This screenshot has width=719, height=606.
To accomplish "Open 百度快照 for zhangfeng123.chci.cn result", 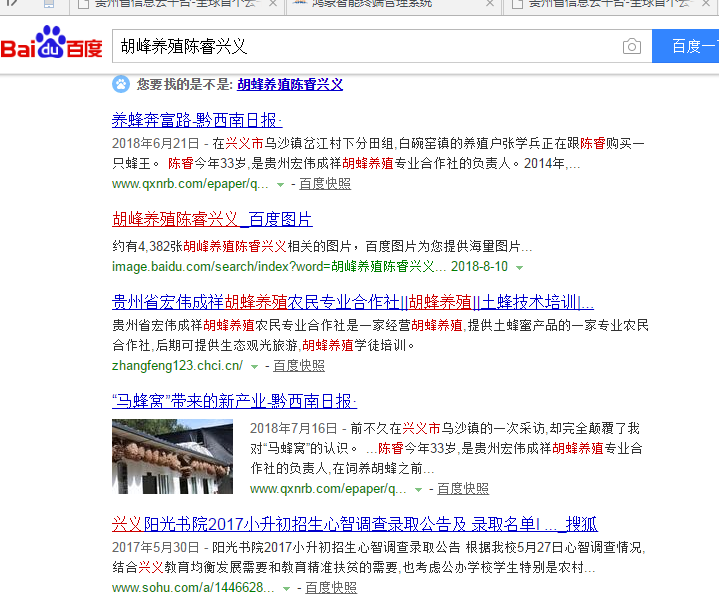I will point(299,366).
